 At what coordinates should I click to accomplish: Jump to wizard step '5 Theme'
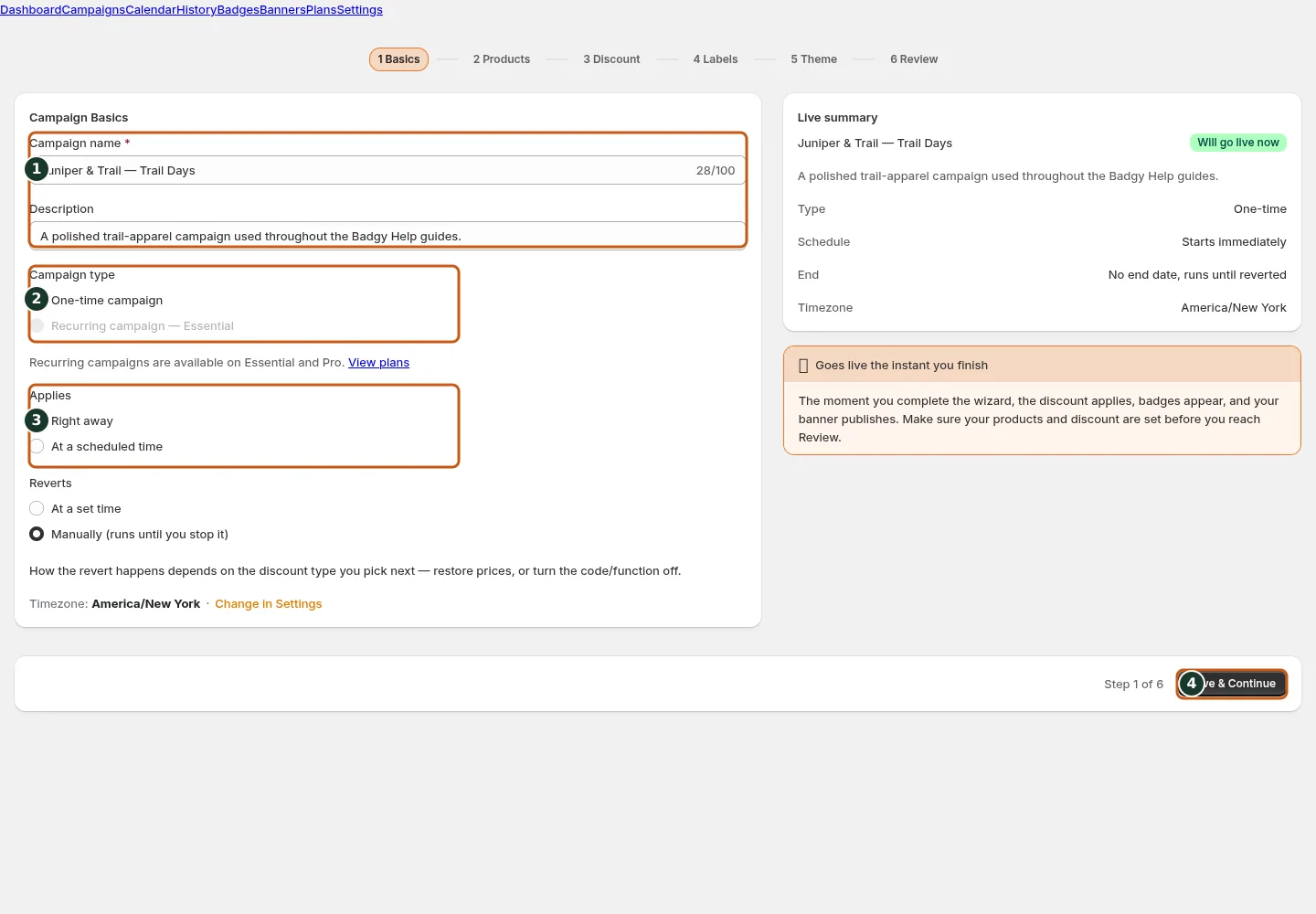point(814,59)
